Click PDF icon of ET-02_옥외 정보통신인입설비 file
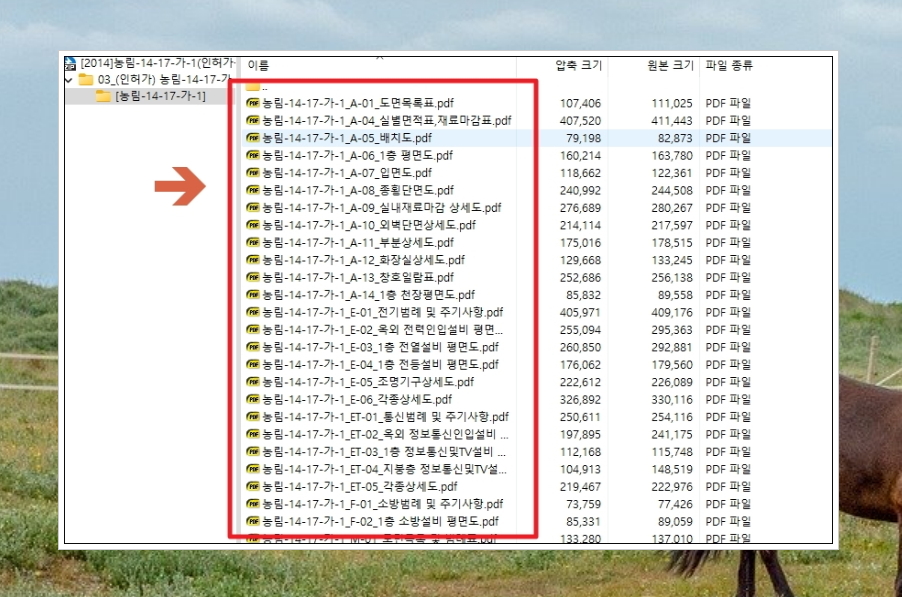 coord(253,434)
